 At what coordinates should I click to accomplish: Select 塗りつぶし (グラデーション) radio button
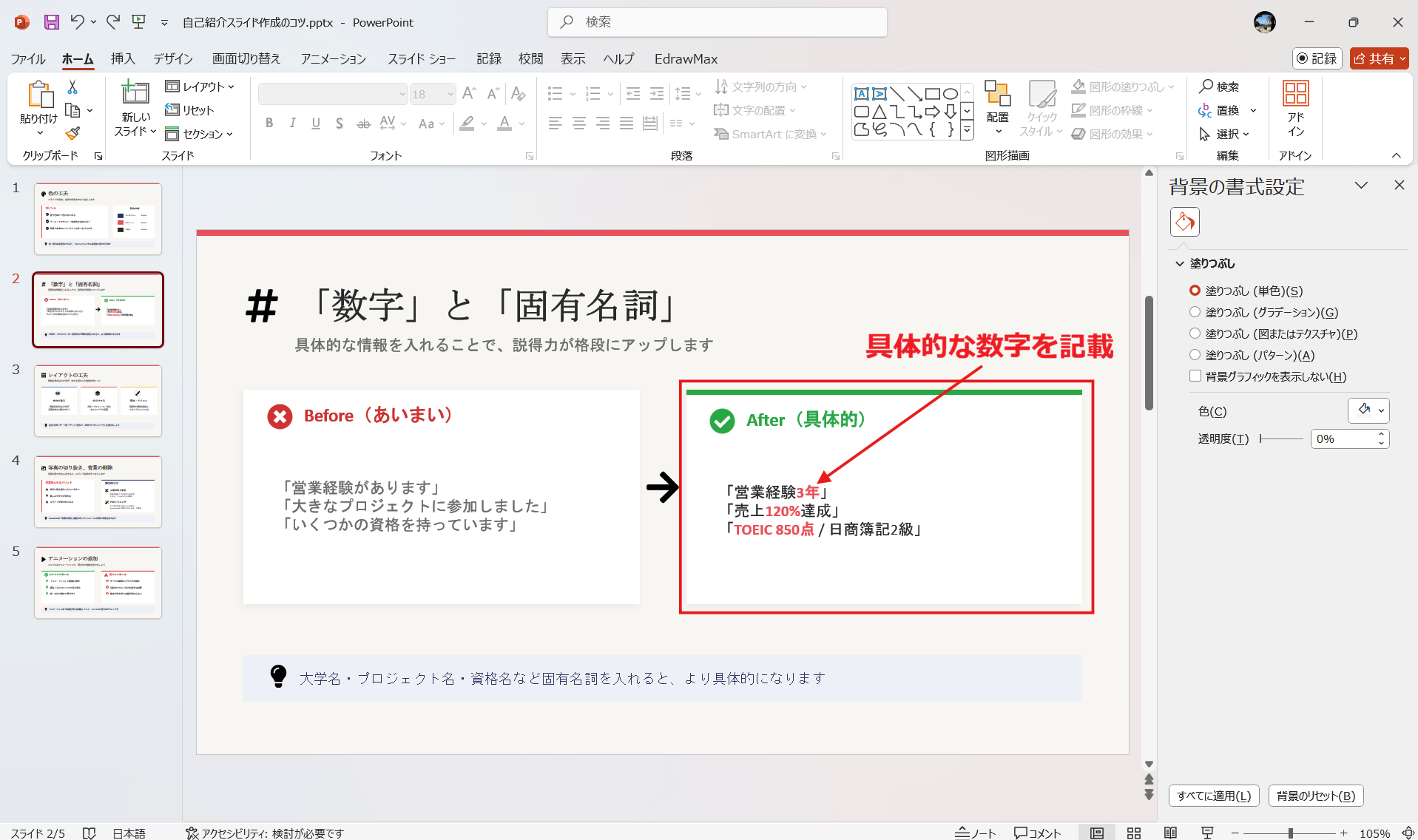pos(1196,312)
